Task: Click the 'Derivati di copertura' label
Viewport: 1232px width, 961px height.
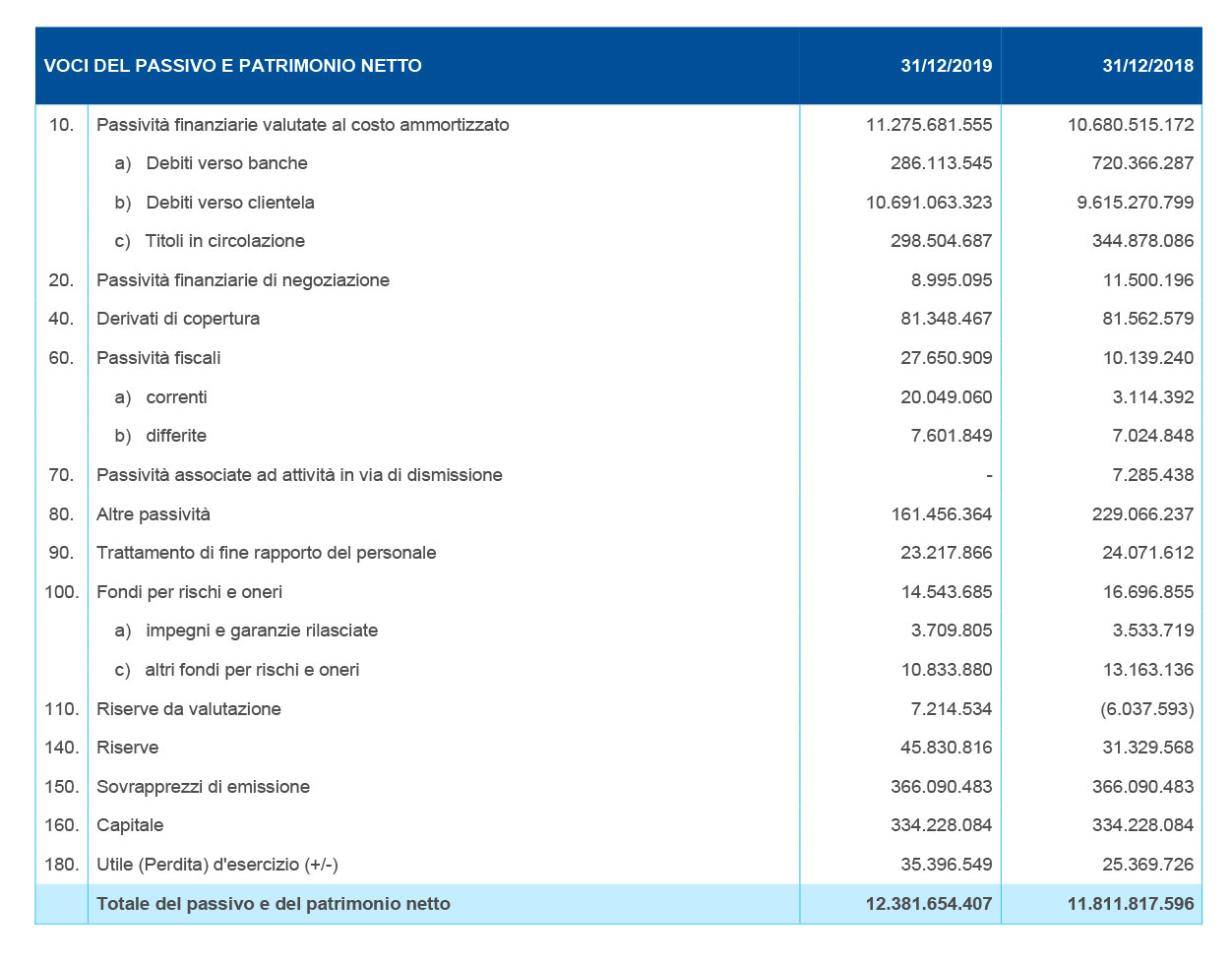Action: tap(178, 319)
